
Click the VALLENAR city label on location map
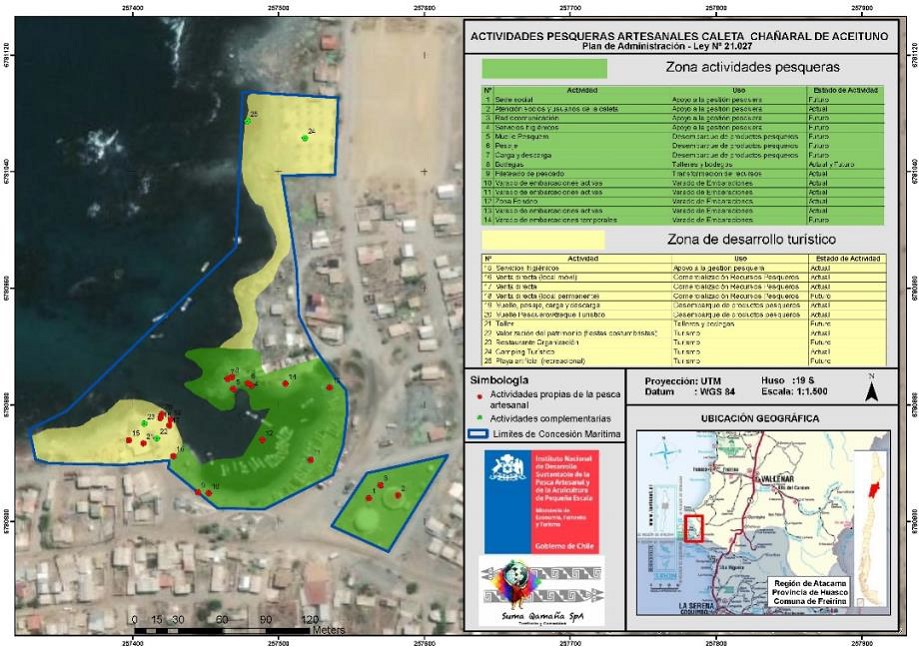777,479
